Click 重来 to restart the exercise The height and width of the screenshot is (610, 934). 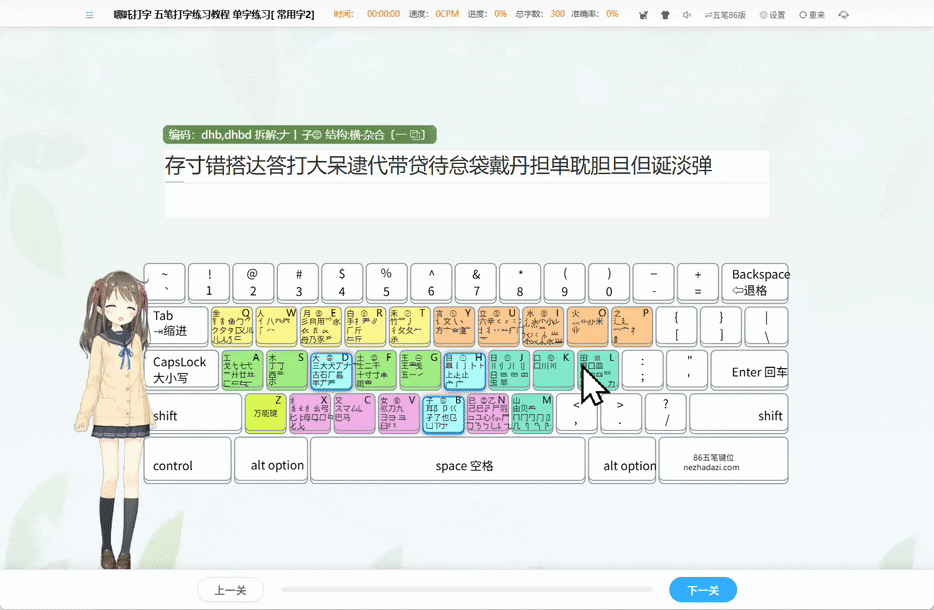point(811,15)
